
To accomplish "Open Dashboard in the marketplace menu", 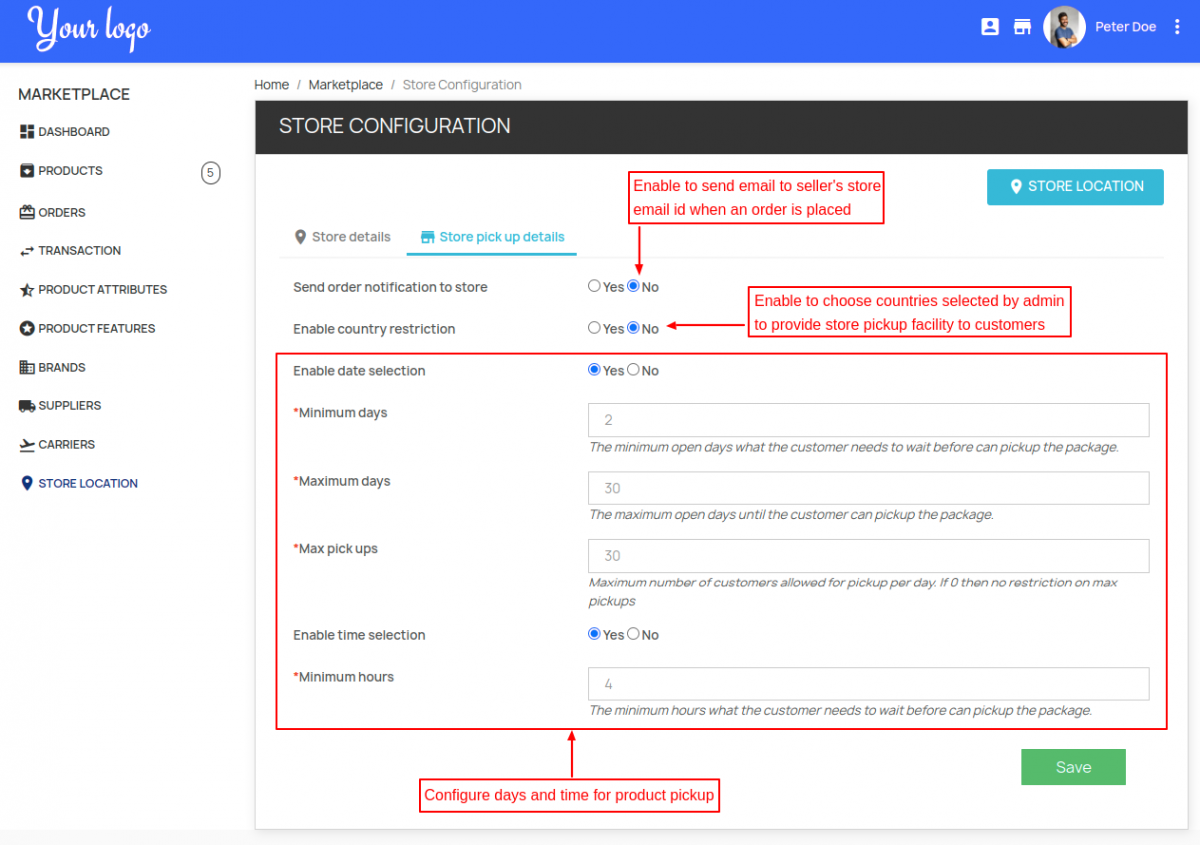I will (x=74, y=132).
